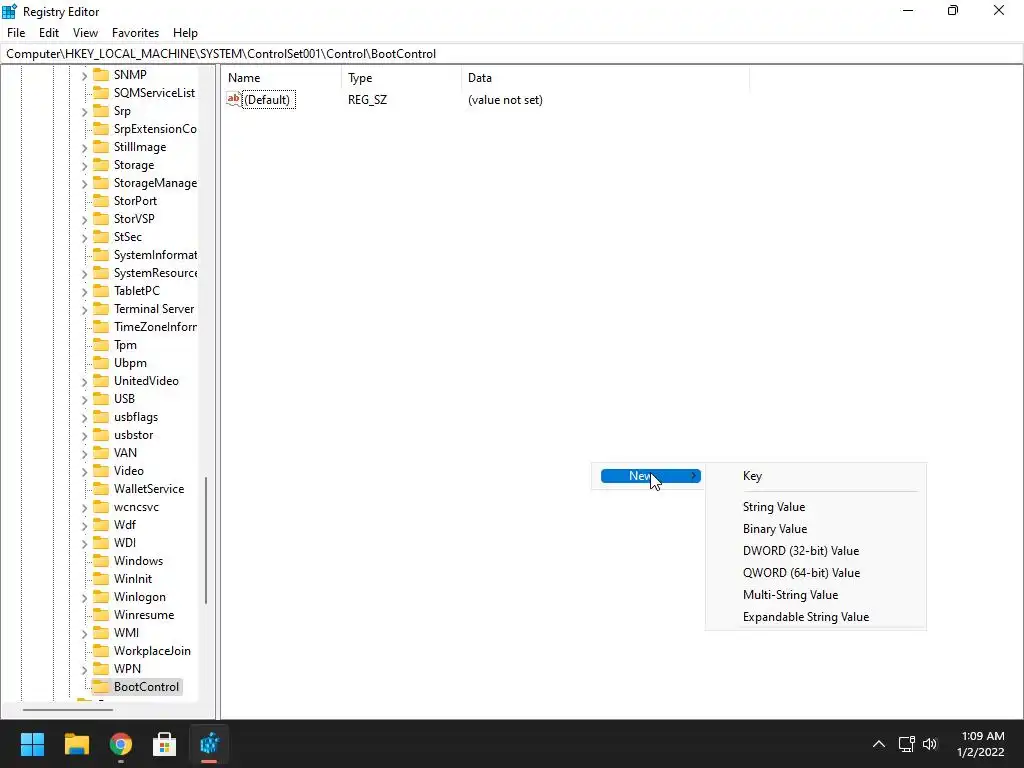Click the BootControl folder icon
This screenshot has width=1024, height=768.
(101, 686)
